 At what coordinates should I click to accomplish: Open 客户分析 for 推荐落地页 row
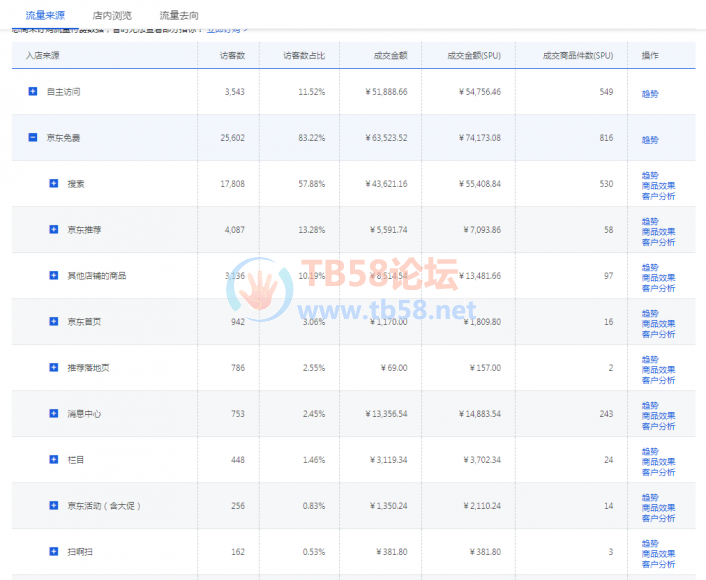(658, 380)
